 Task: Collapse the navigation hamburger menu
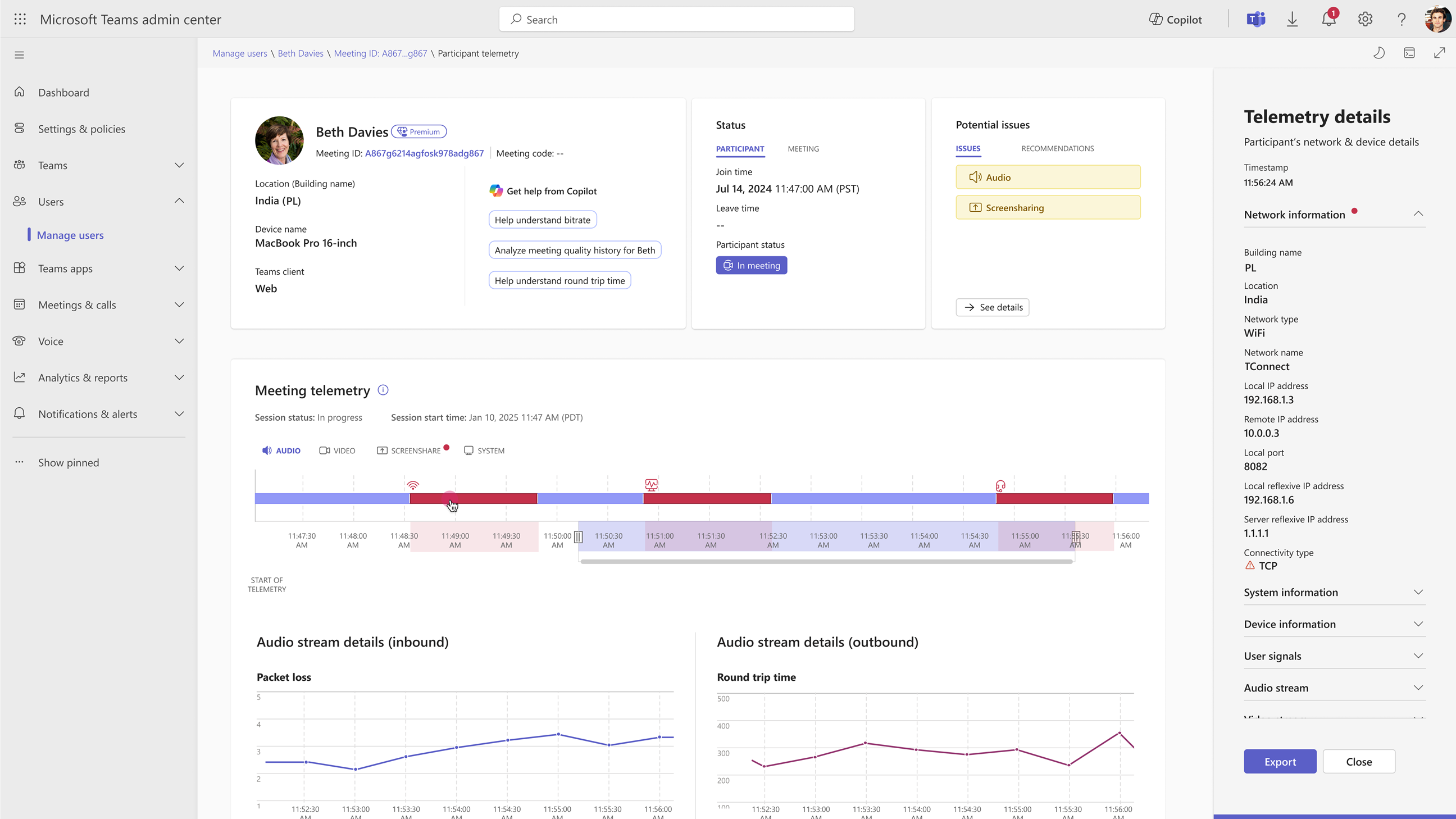(x=19, y=55)
